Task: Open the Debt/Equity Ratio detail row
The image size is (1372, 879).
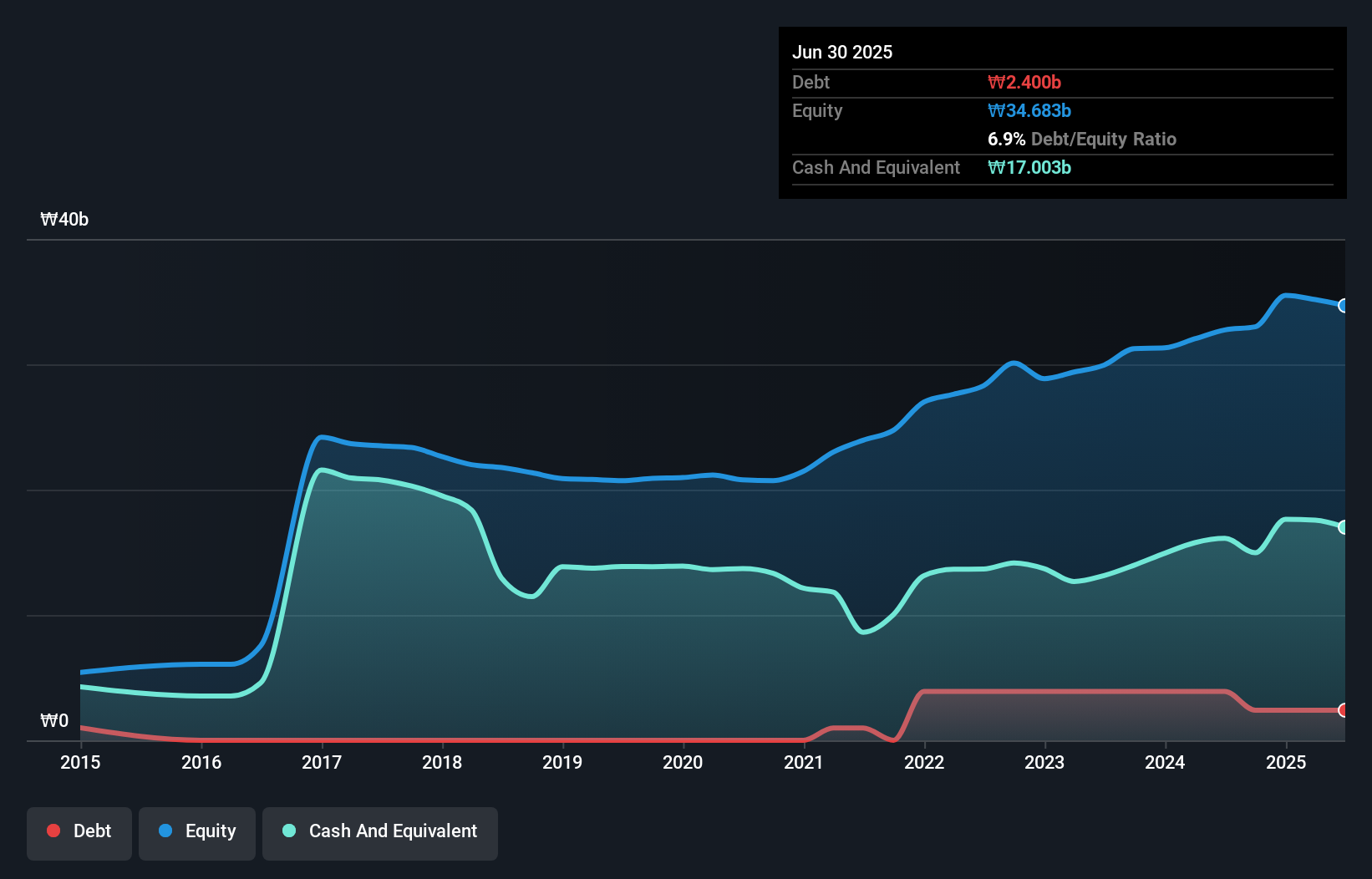Action: 1082,139
